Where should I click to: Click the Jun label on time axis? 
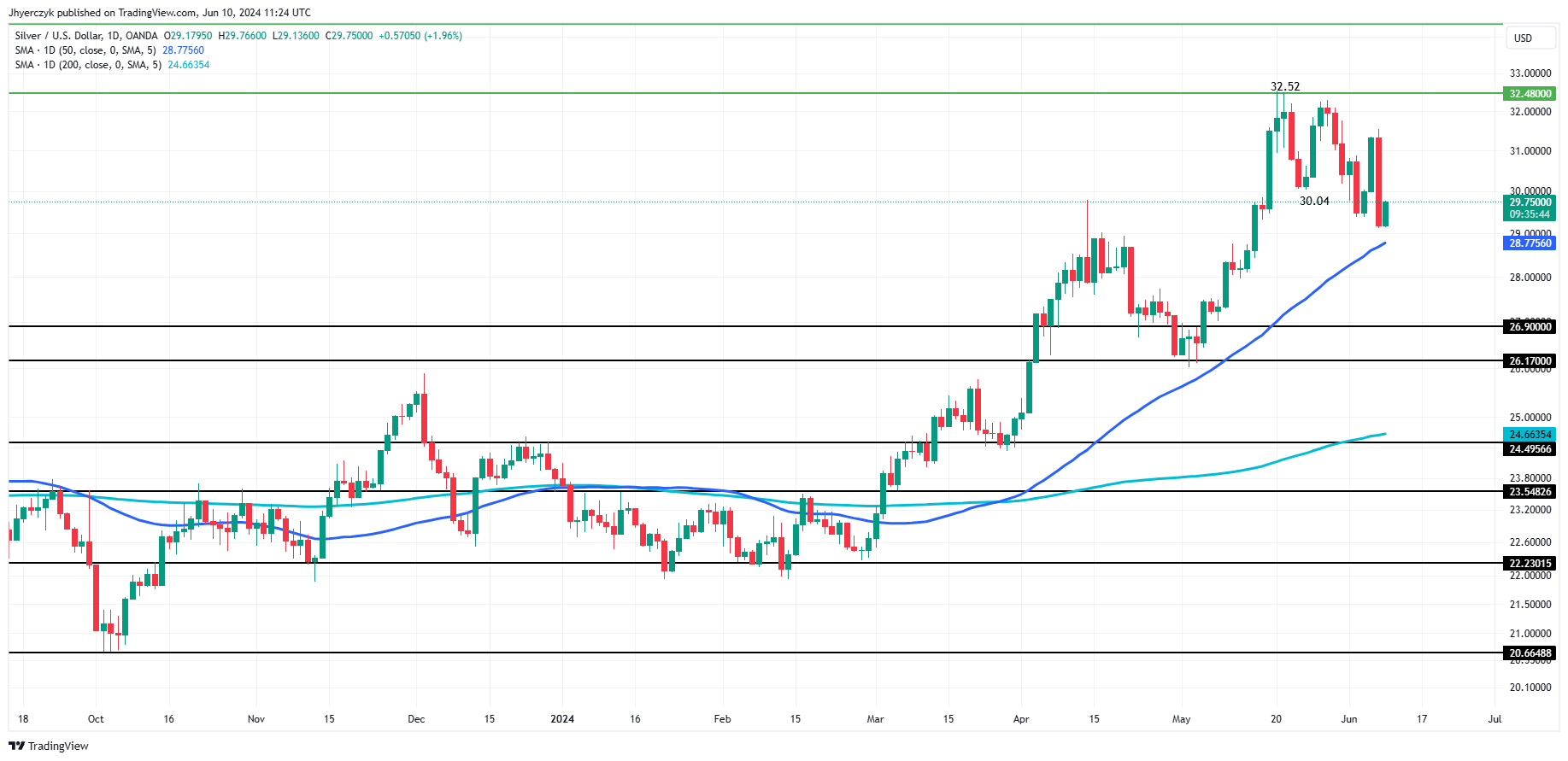pyautogui.click(x=1348, y=719)
